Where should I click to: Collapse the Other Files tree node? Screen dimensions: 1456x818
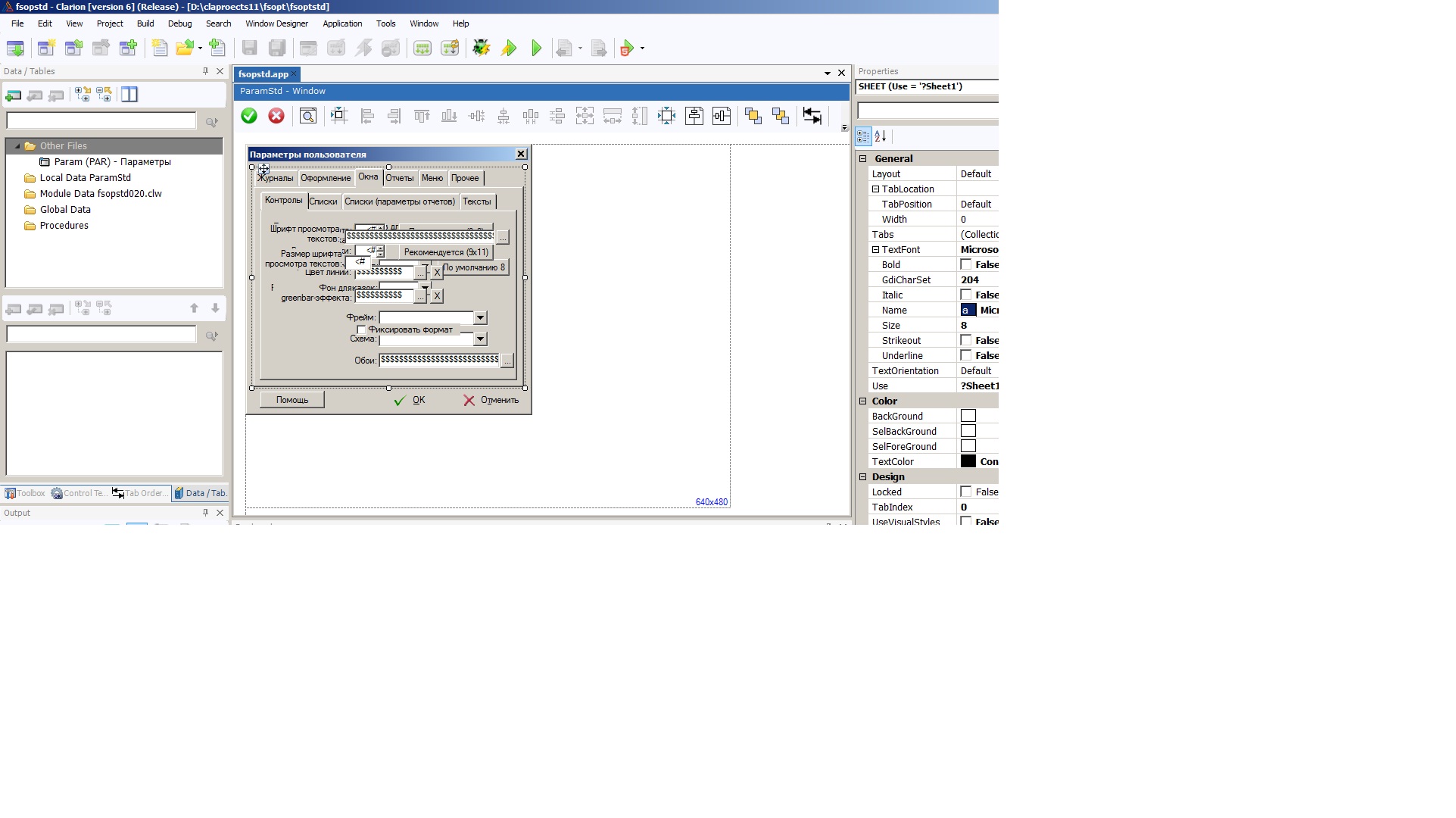click(x=17, y=146)
